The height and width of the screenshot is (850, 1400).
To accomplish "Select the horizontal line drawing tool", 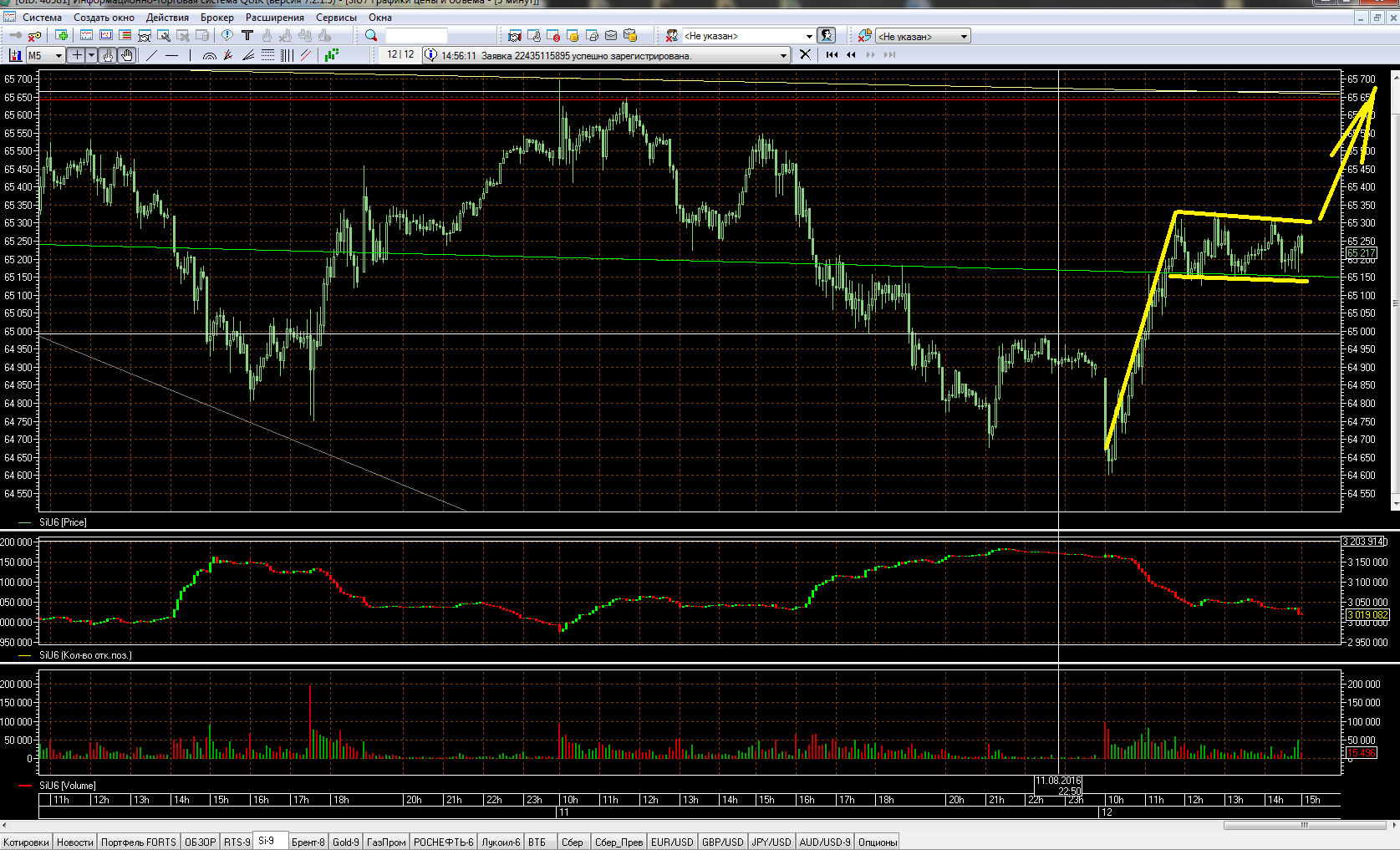I will [x=171, y=55].
